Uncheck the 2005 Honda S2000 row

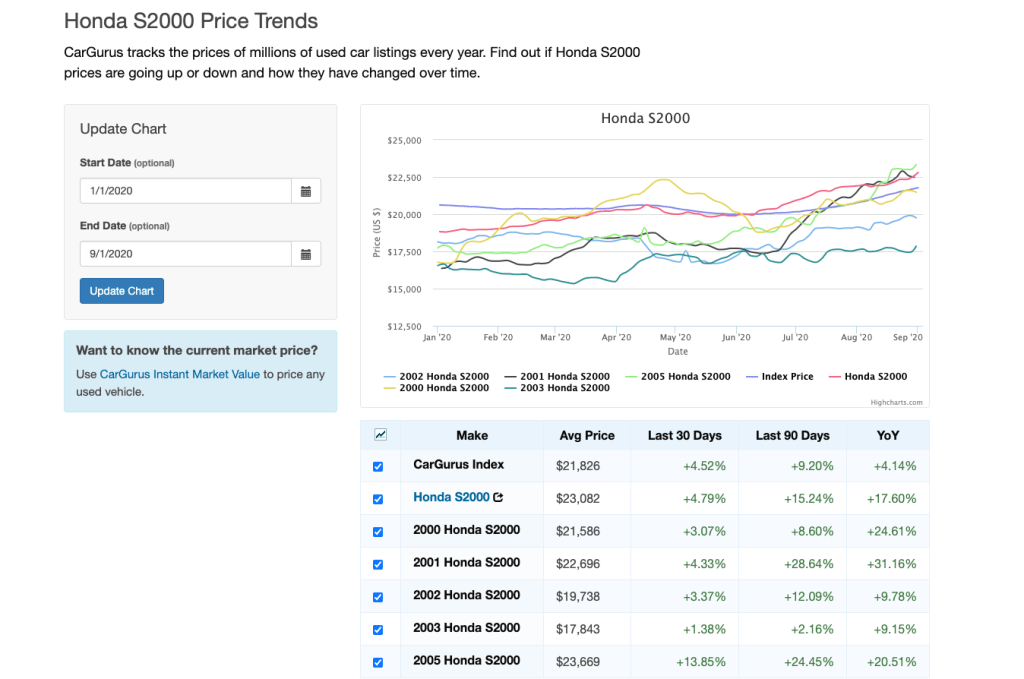pos(378,661)
